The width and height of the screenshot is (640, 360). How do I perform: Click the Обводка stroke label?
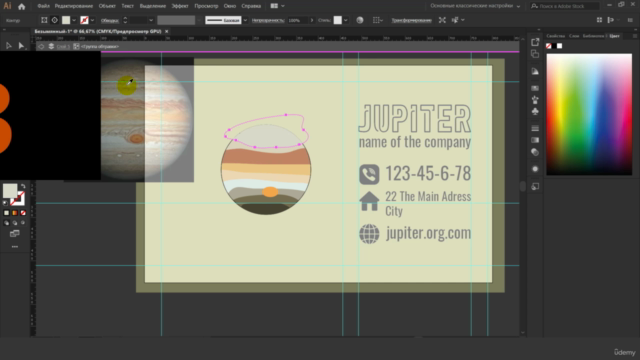pyautogui.click(x=109, y=20)
